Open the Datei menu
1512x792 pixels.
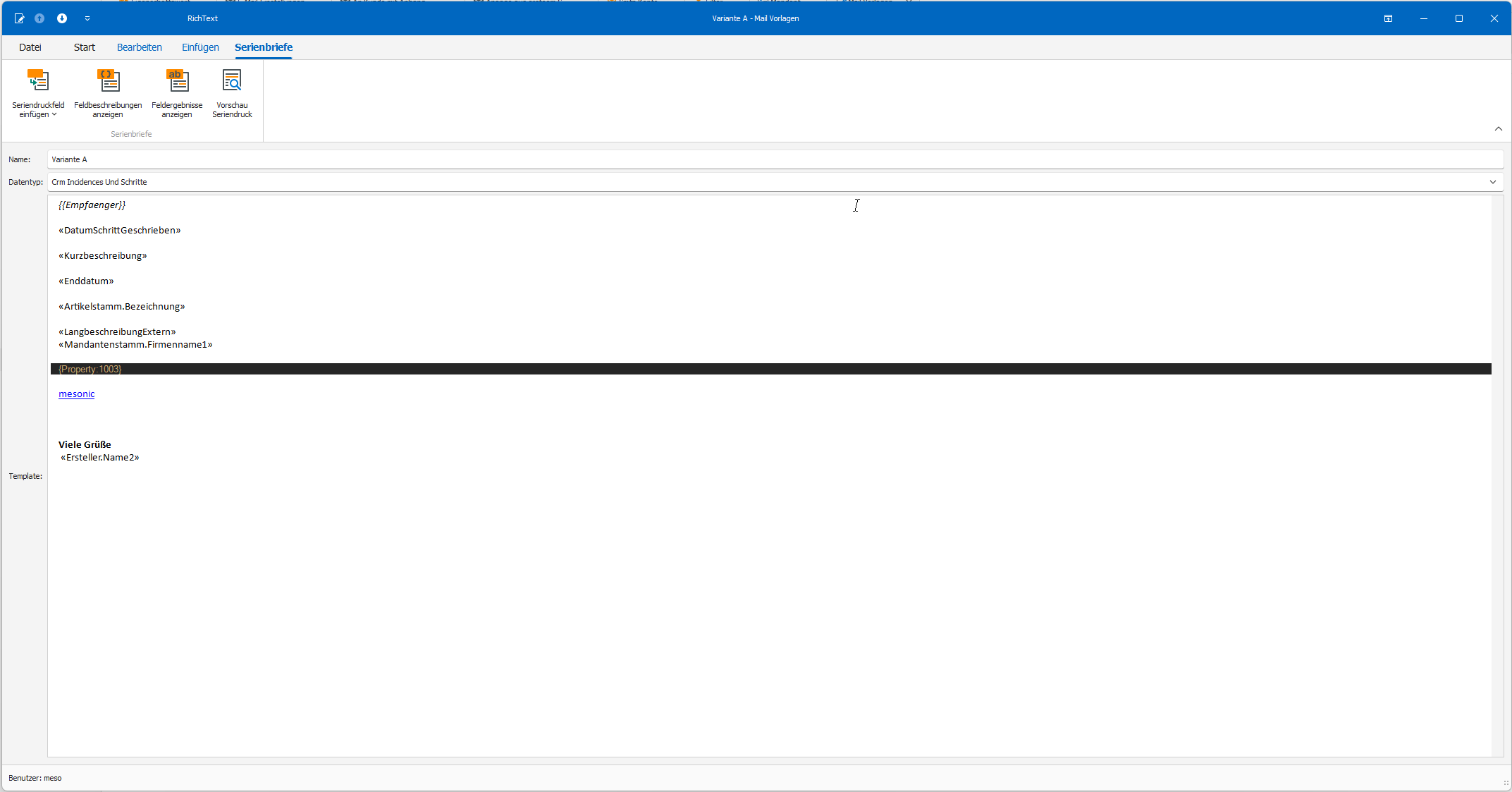[30, 47]
